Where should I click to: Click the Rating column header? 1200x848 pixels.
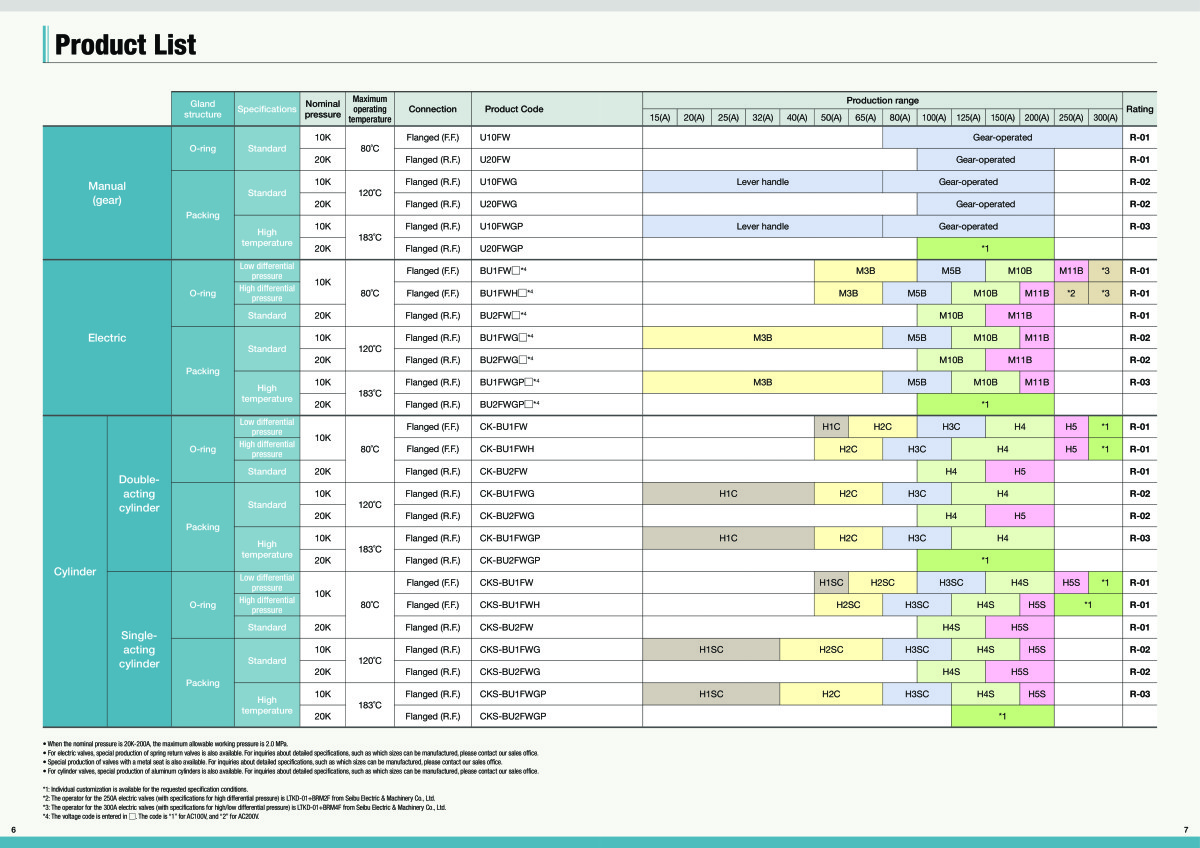(1139, 109)
